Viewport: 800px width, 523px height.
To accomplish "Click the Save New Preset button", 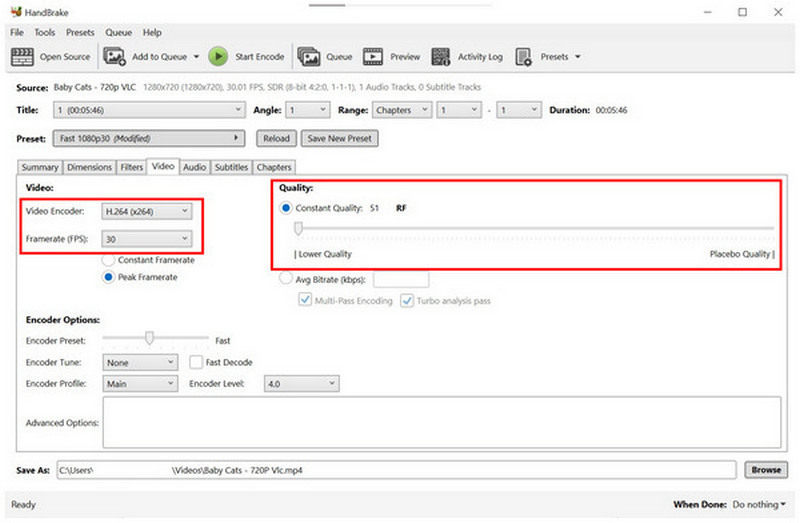I will [x=341, y=138].
